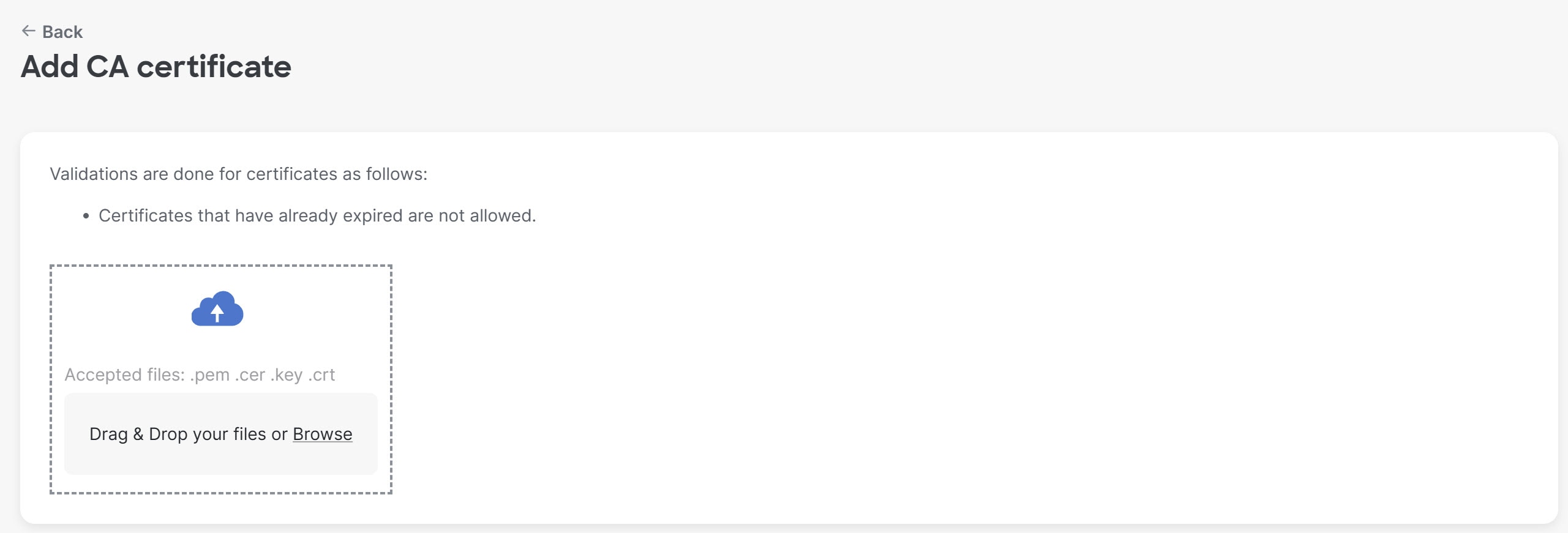Click the bullet point before Certificates
Image resolution: width=1568 pixels, height=533 pixels.
pyautogui.click(x=86, y=216)
